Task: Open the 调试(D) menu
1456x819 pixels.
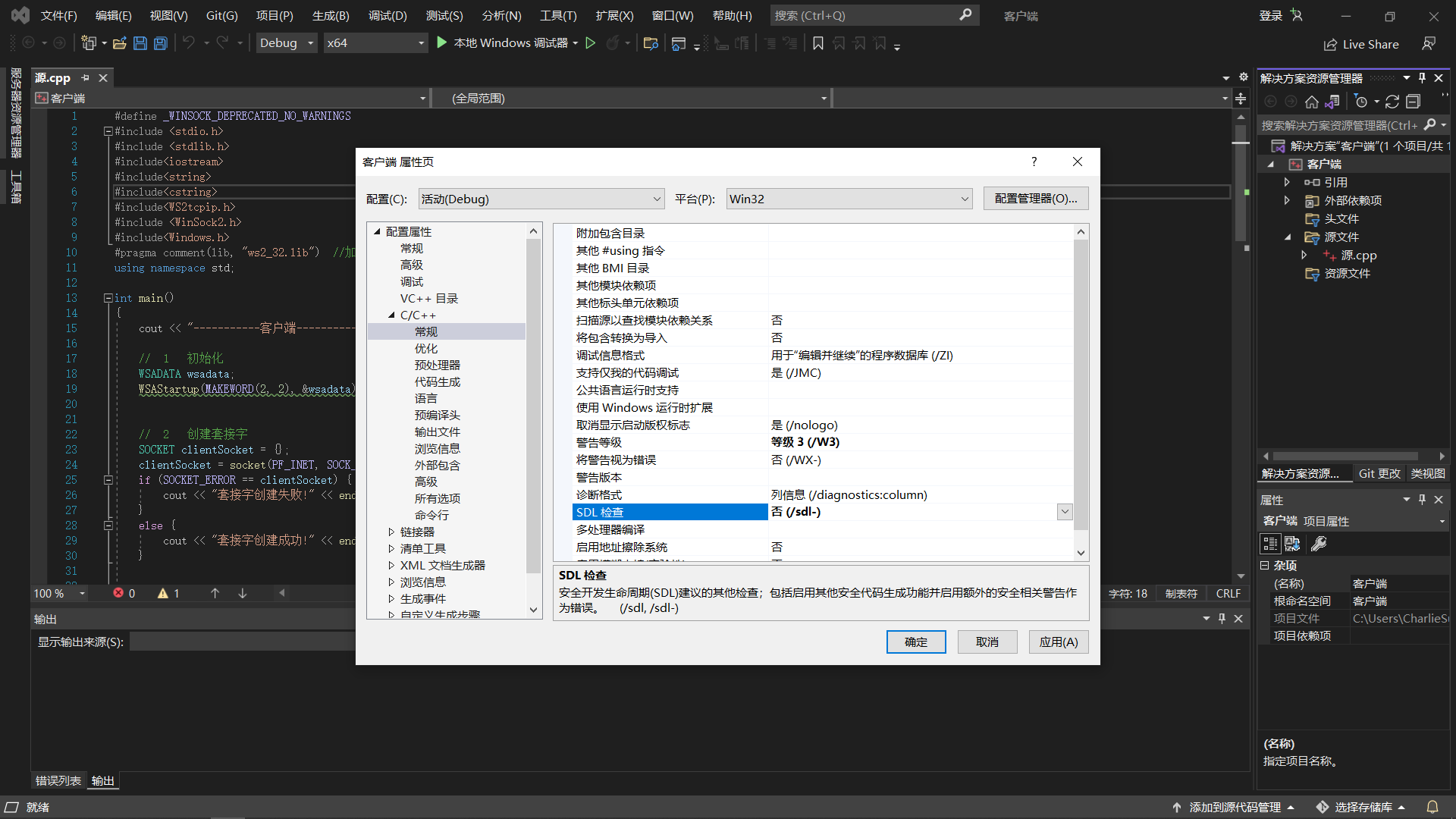Action: pyautogui.click(x=388, y=15)
